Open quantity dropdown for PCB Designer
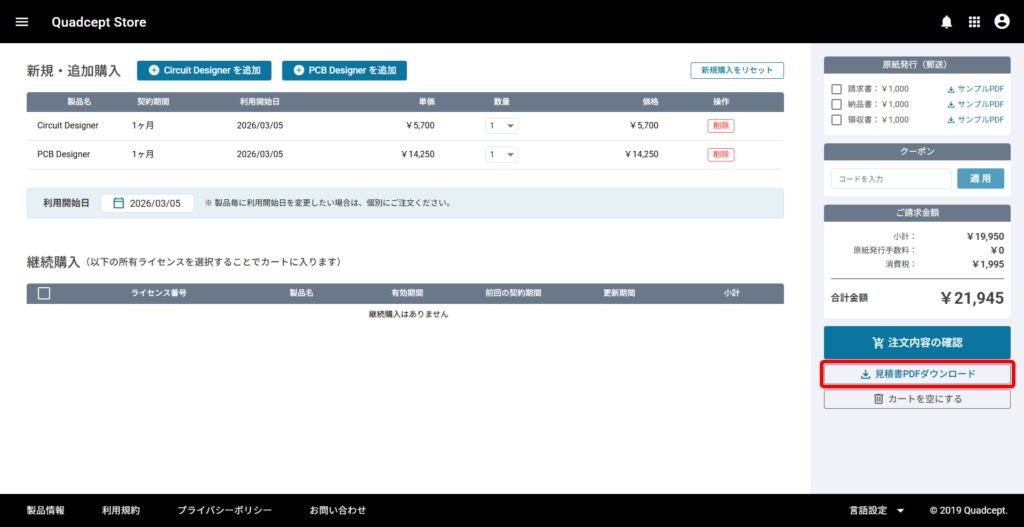Screen dimensions: 1024x527 click(502, 155)
